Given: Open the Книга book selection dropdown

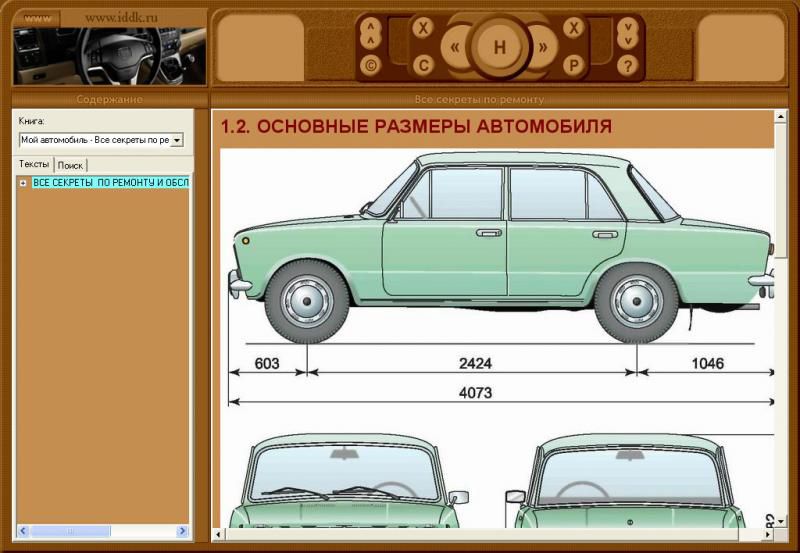Looking at the screenshot, I should pyautogui.click(x=177, y=140).
